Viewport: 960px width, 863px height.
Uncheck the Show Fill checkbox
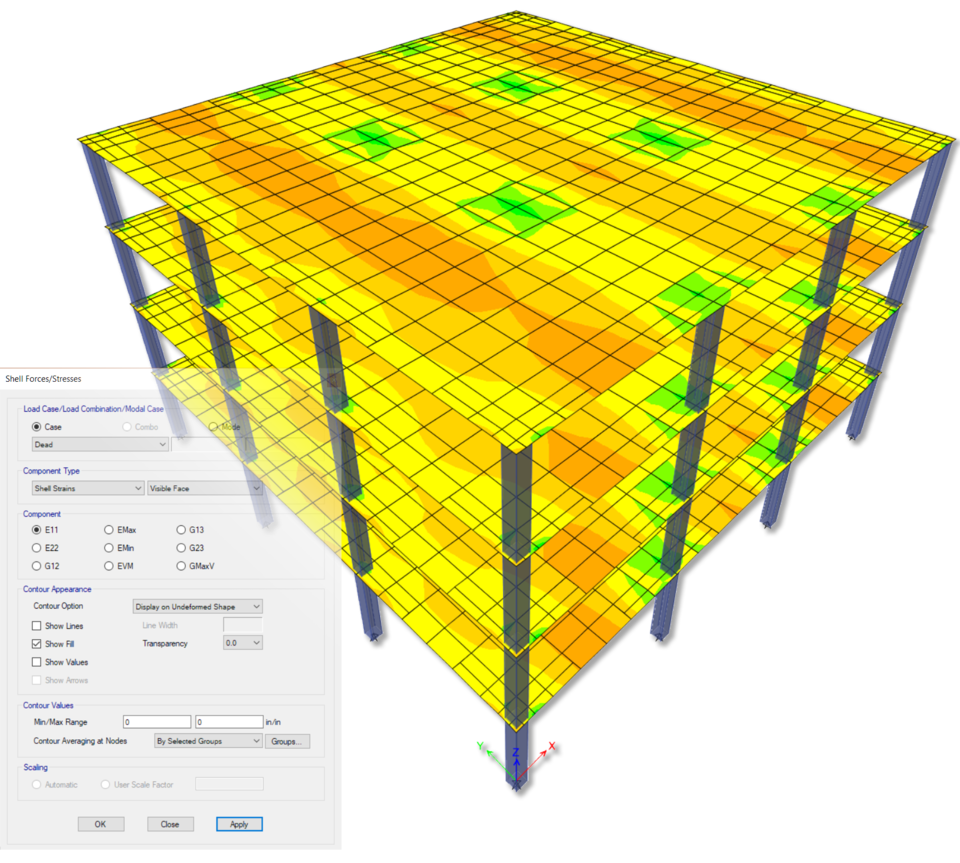(x=37, y=644)
